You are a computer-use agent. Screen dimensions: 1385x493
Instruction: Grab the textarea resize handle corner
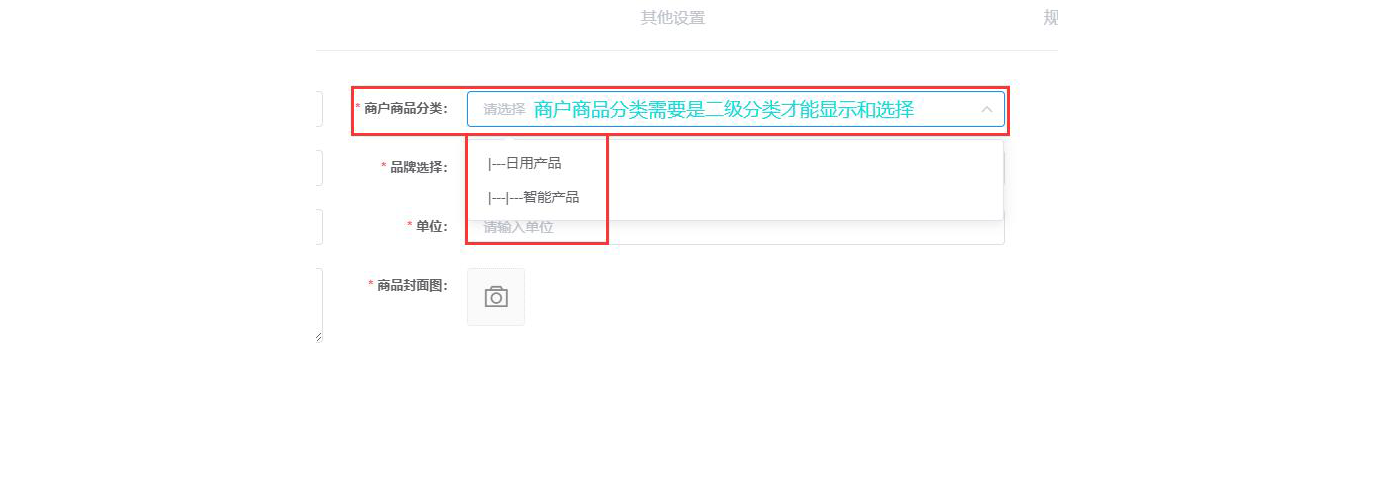pos(319,337)
